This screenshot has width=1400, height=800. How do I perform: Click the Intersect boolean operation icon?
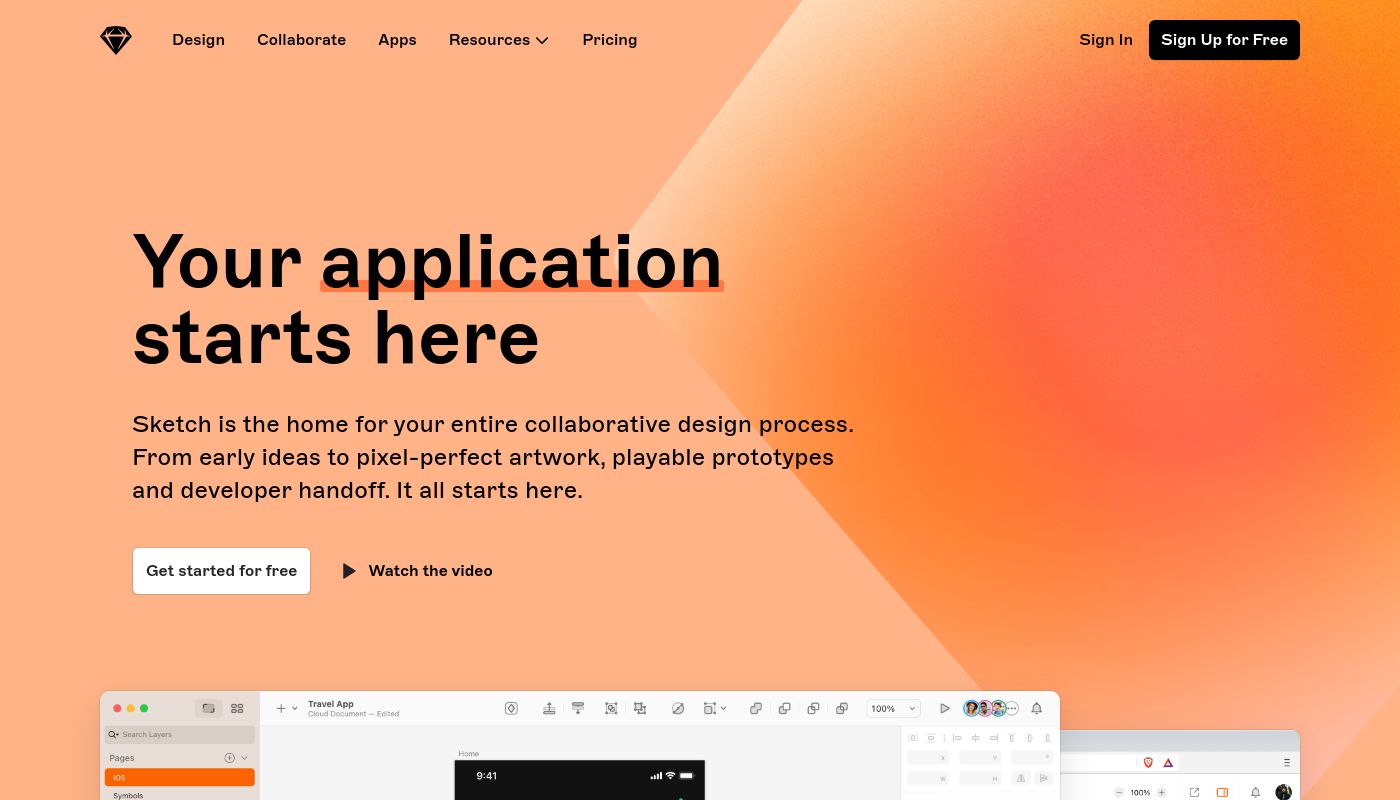(x=813, y=708)
